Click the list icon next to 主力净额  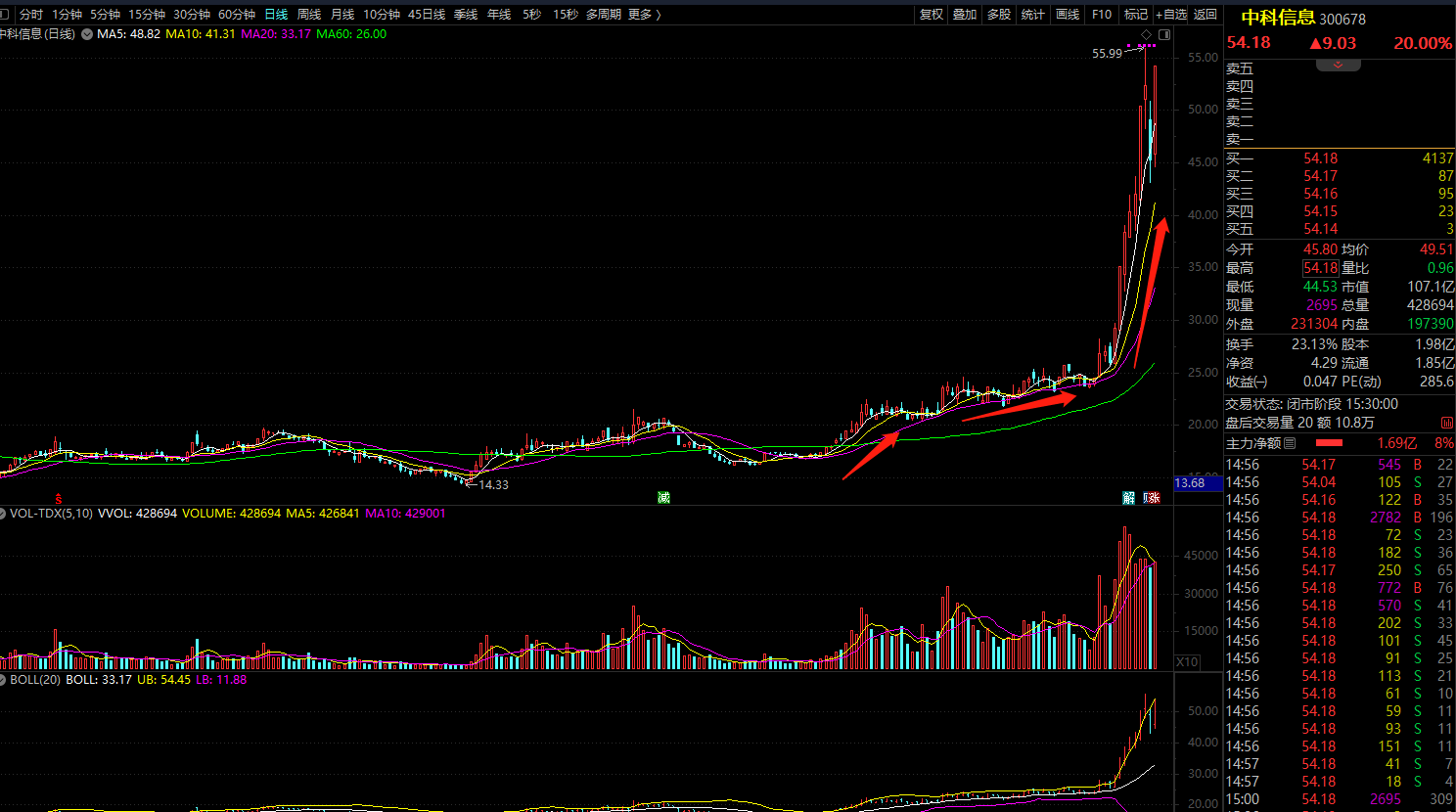coord(1290,443)
